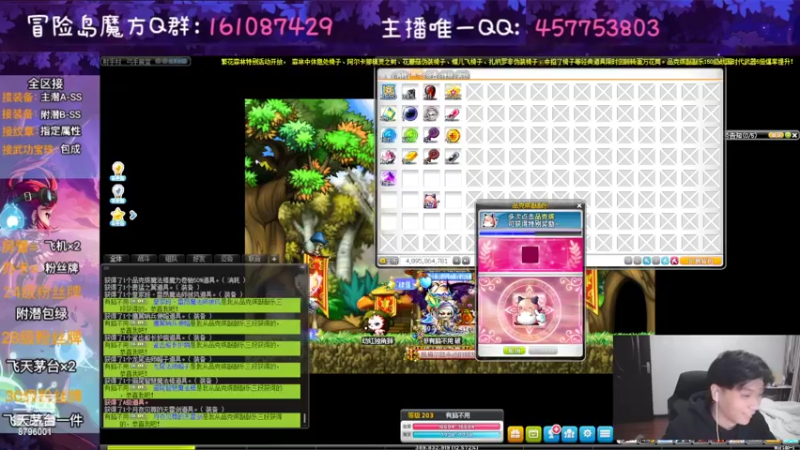Expand the notifier list with the blue chevron
Image resolution: width=800 pixels, height=450 pixels.
(x=133, y=215)
